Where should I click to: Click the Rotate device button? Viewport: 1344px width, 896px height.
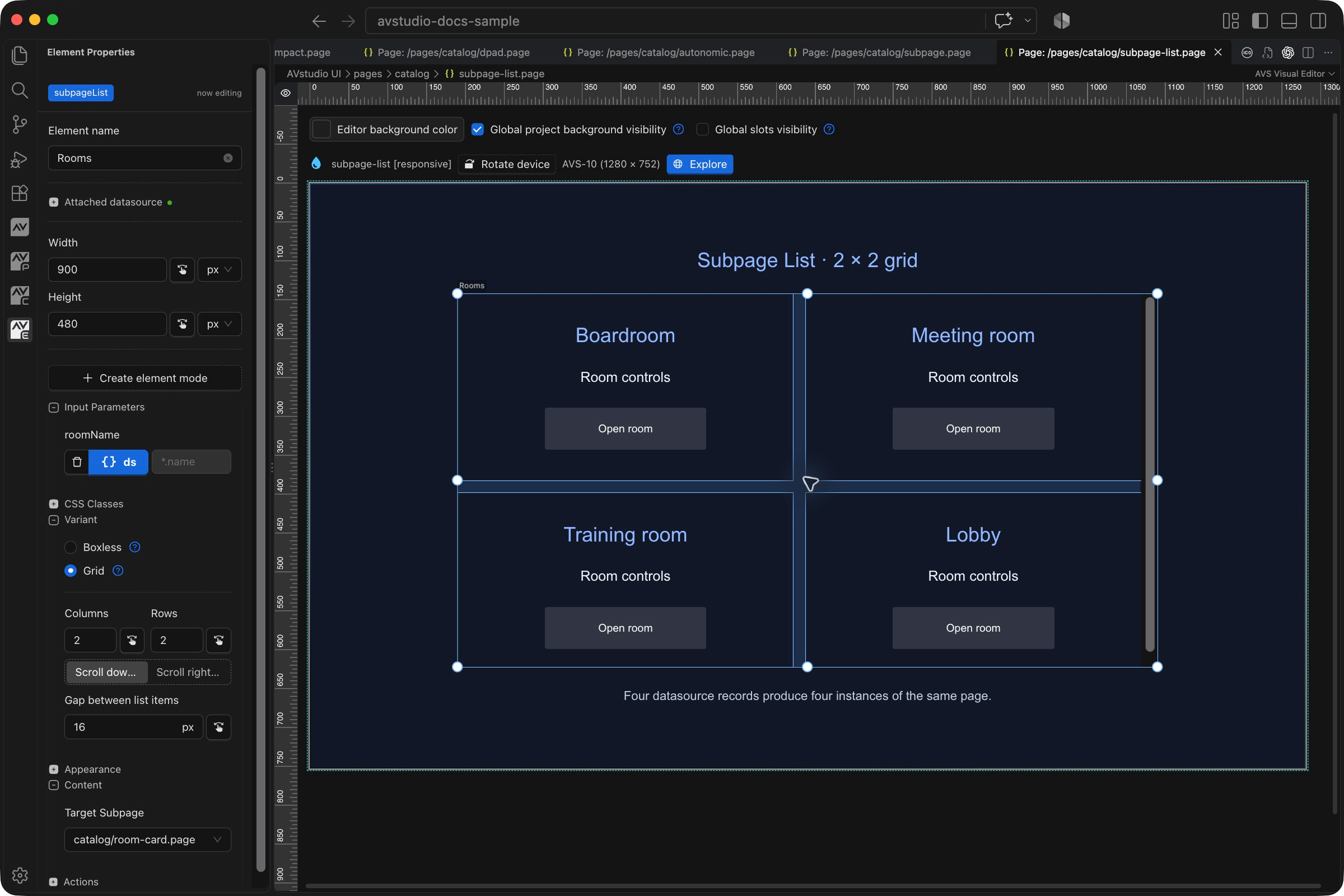(507, 164)
